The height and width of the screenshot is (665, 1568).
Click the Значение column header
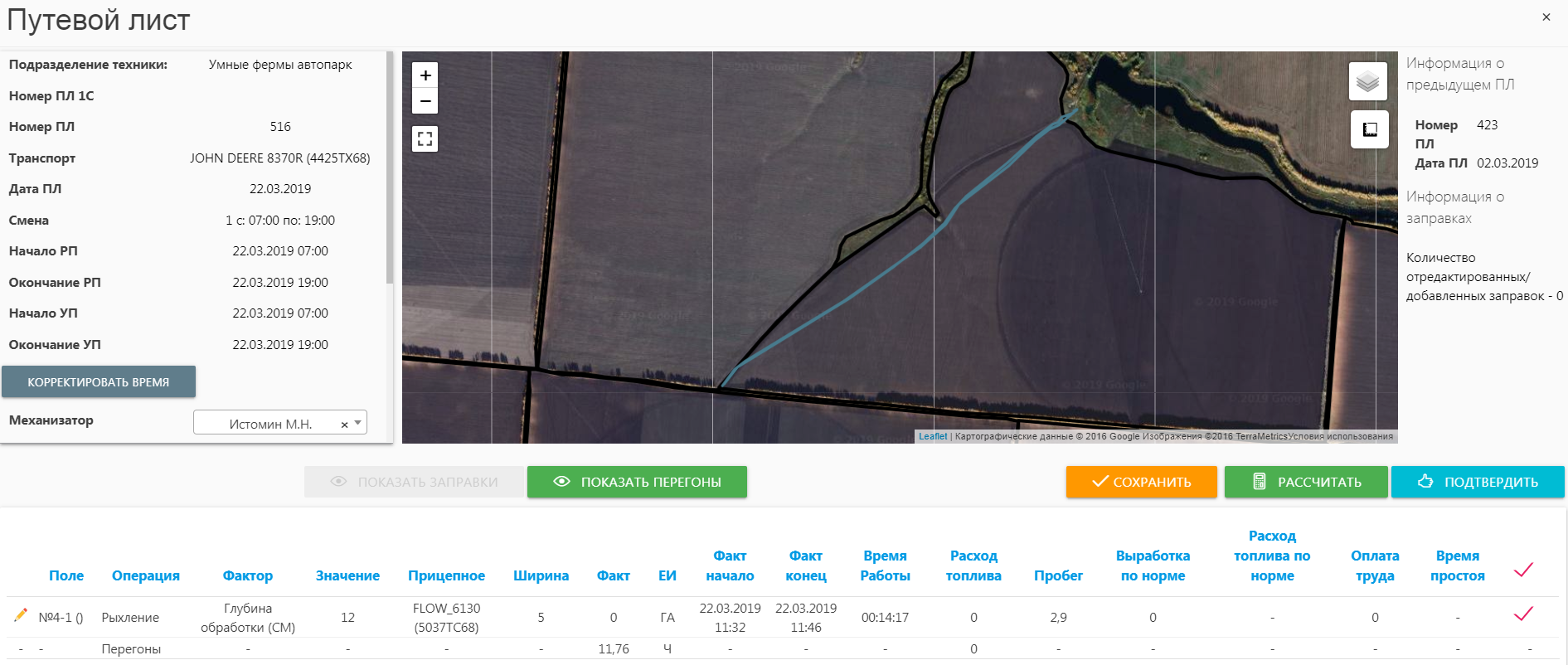[347, 575]
